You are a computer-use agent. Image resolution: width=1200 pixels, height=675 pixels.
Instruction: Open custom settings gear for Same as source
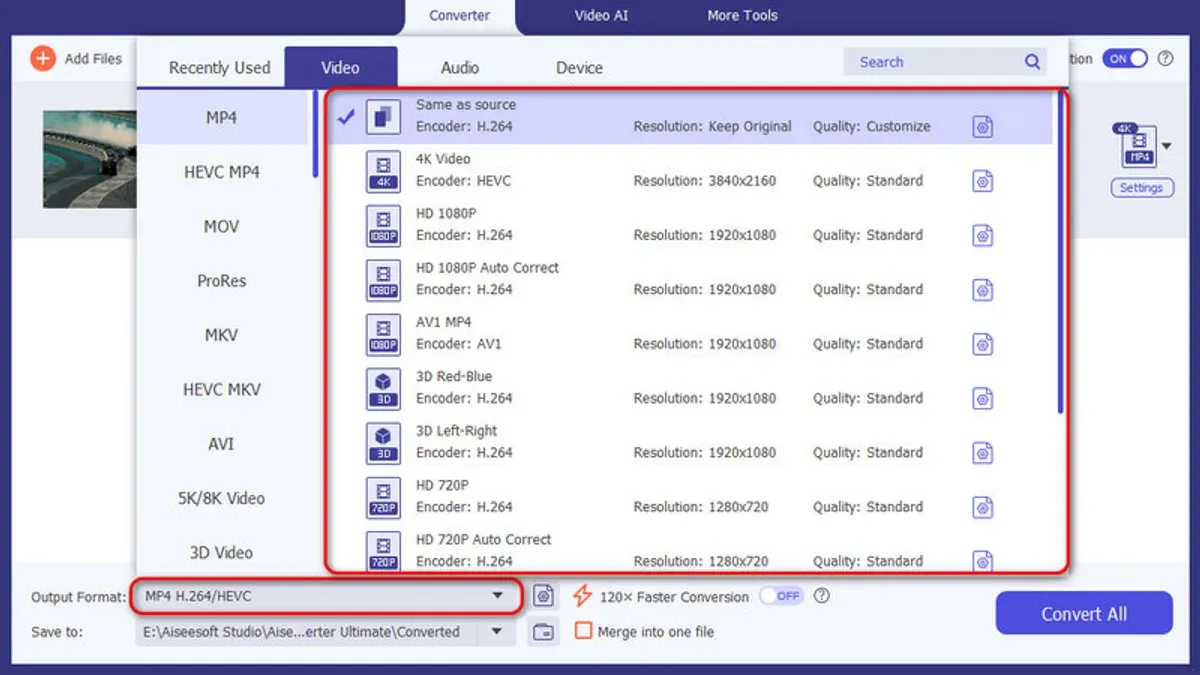pyautogui.click(x=983, y=127)
